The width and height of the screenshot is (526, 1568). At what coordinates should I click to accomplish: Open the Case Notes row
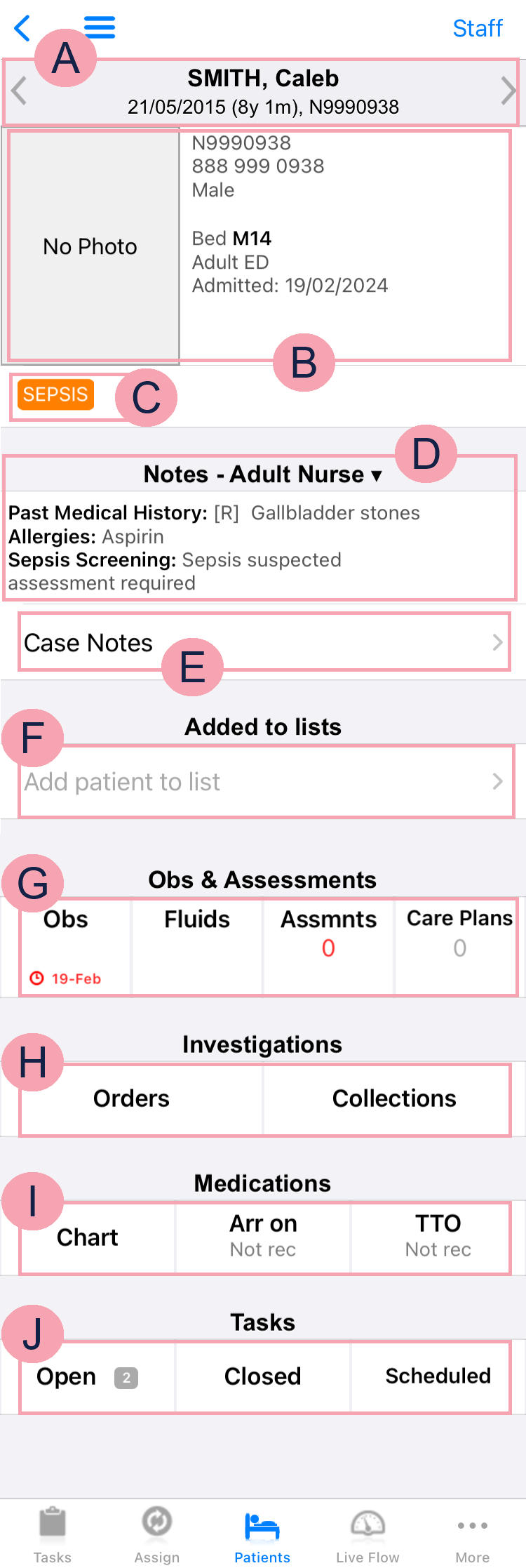(263, 642)
